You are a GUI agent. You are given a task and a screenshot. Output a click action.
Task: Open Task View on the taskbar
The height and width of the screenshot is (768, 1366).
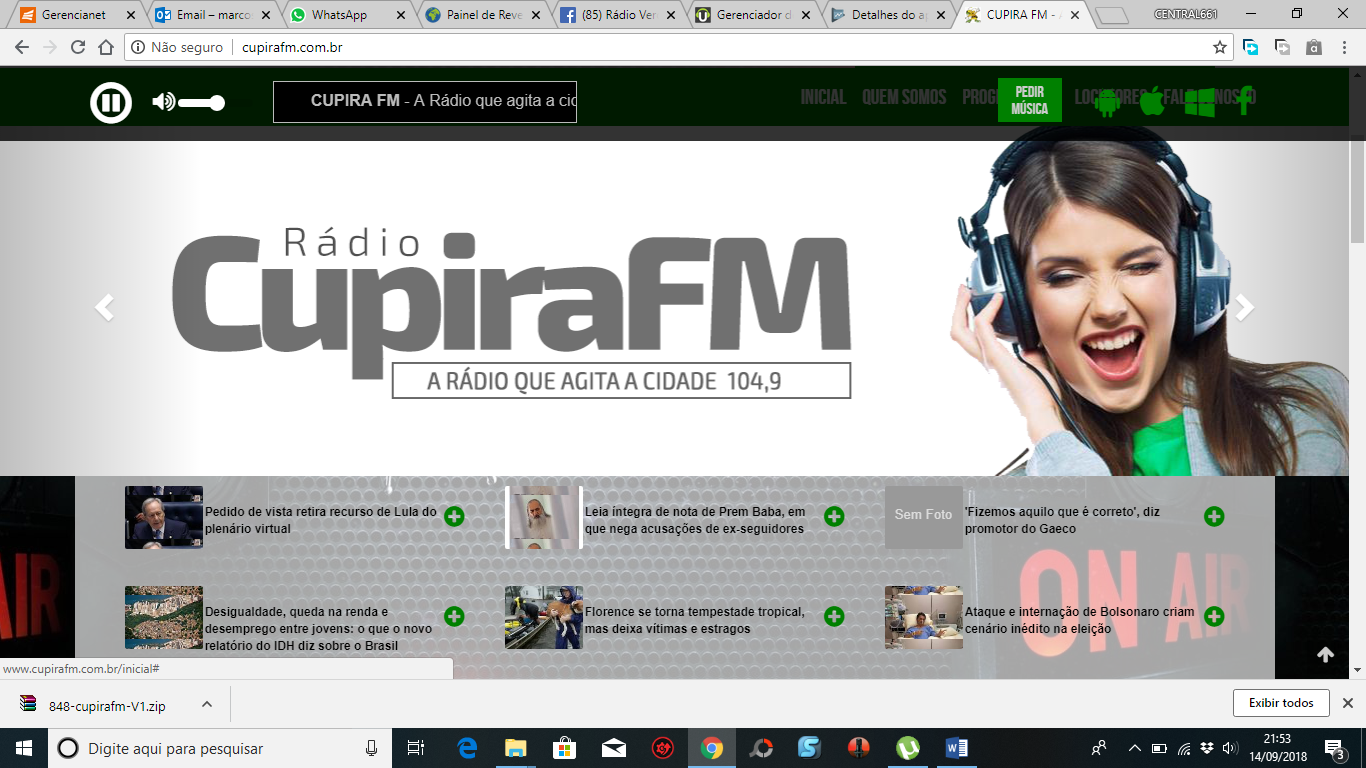click(x=416, y=748)
